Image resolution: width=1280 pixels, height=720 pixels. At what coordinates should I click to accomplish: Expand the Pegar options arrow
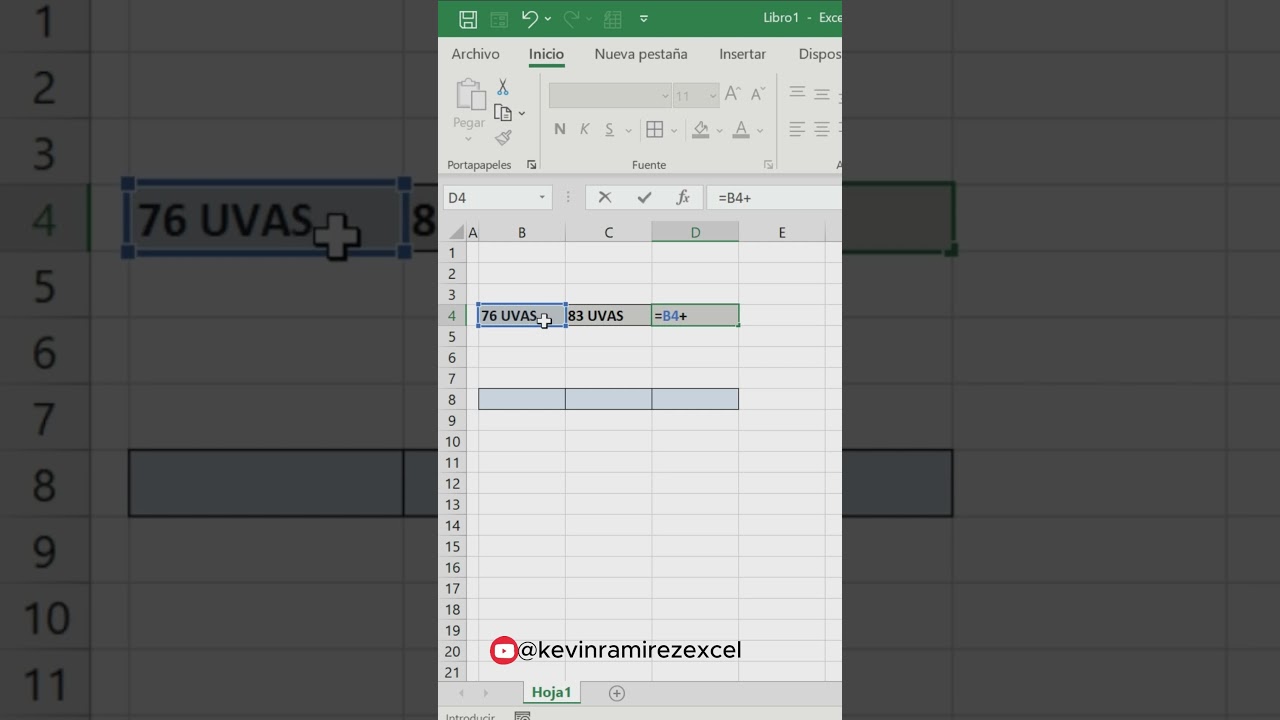(x=468, y=139)
